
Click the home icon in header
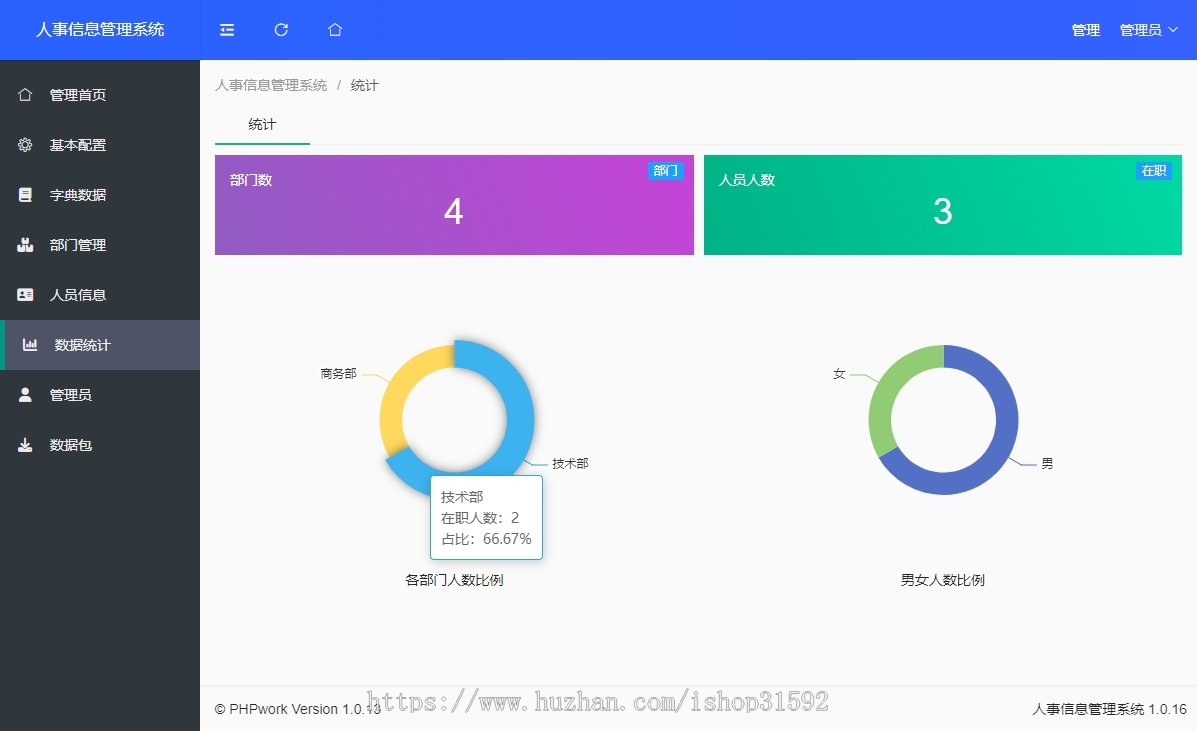click(334, 30)
